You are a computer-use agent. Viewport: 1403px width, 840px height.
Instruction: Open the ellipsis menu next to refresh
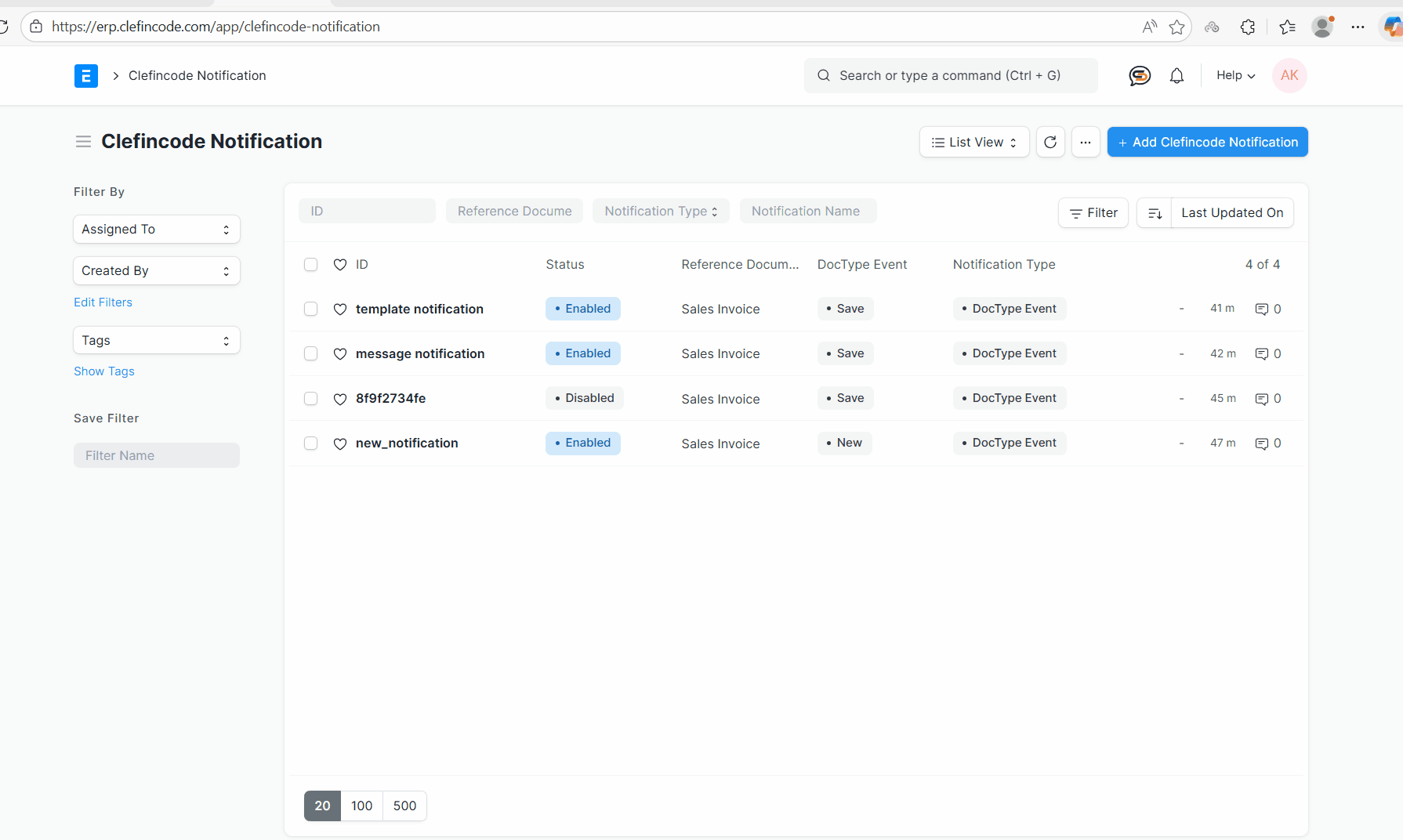tap(1086, 142)
